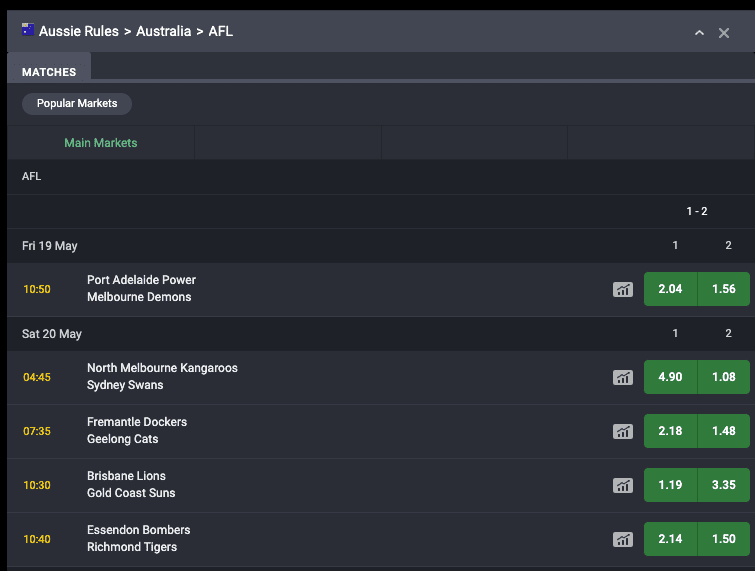Select North Melbourne Kangaroos odds 4.90
Screen dimensions: 755x571
(670, 377)
